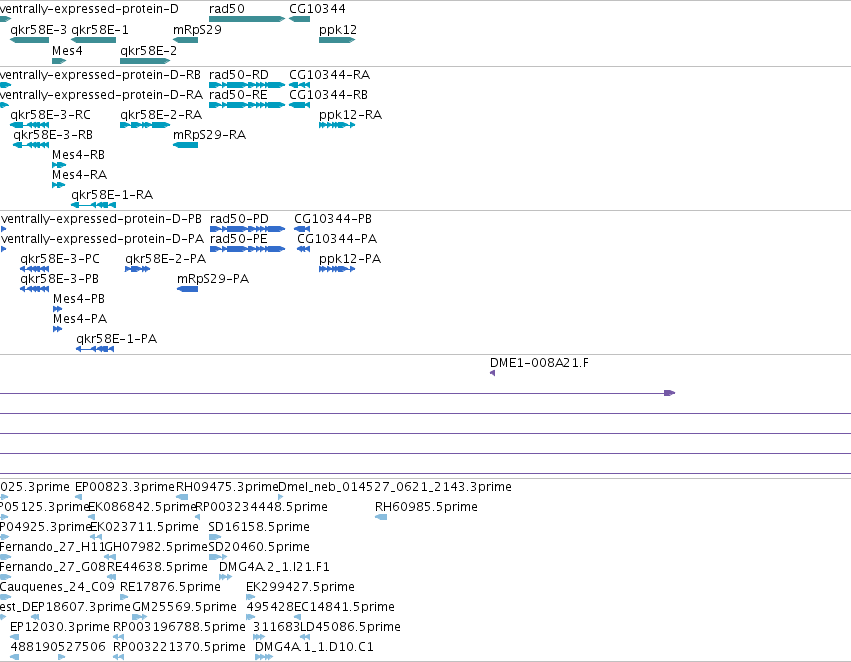Select RH60985.5prime EST
Viewport: 851px width, 662px height.
(381, 517)
